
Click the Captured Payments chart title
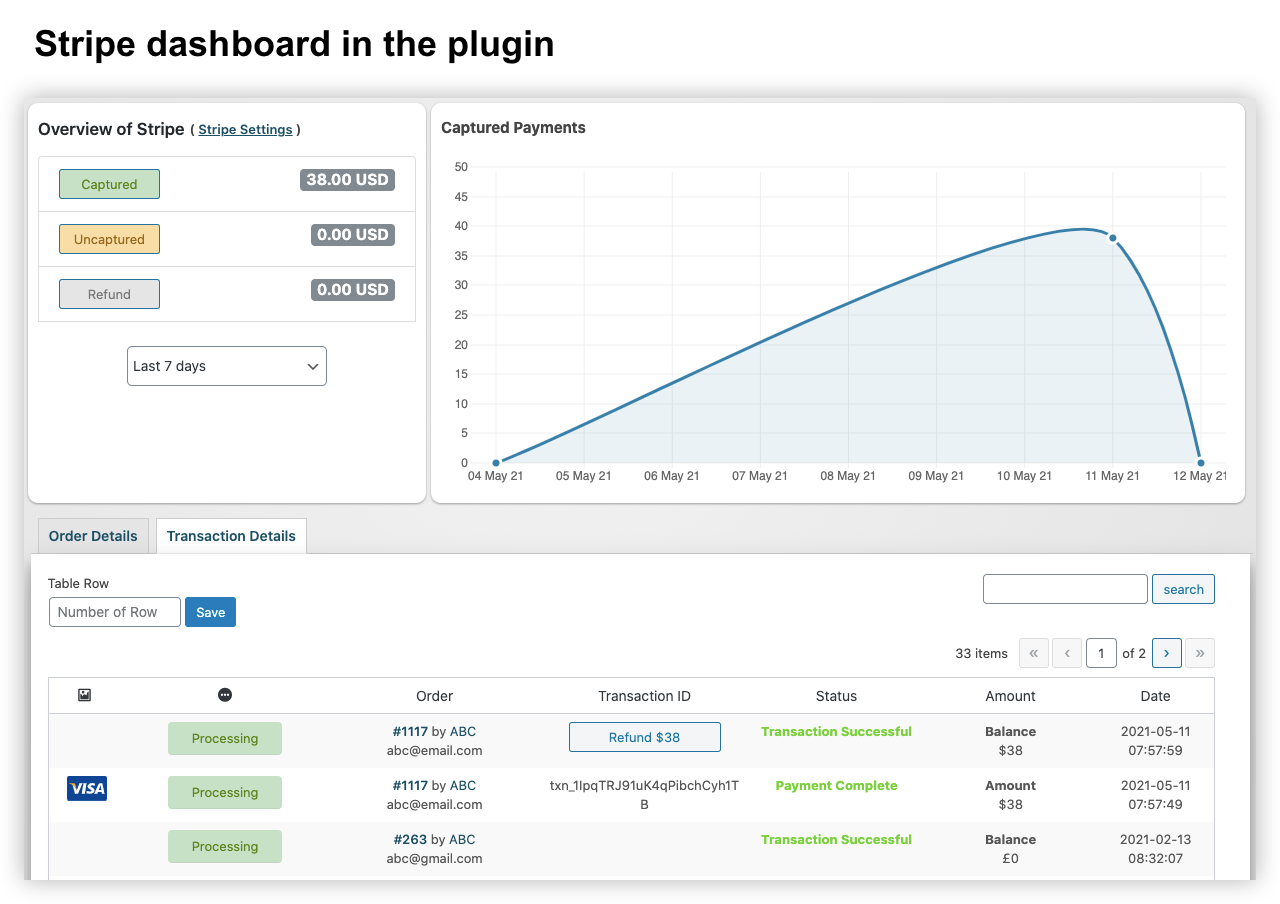[513, 128]
